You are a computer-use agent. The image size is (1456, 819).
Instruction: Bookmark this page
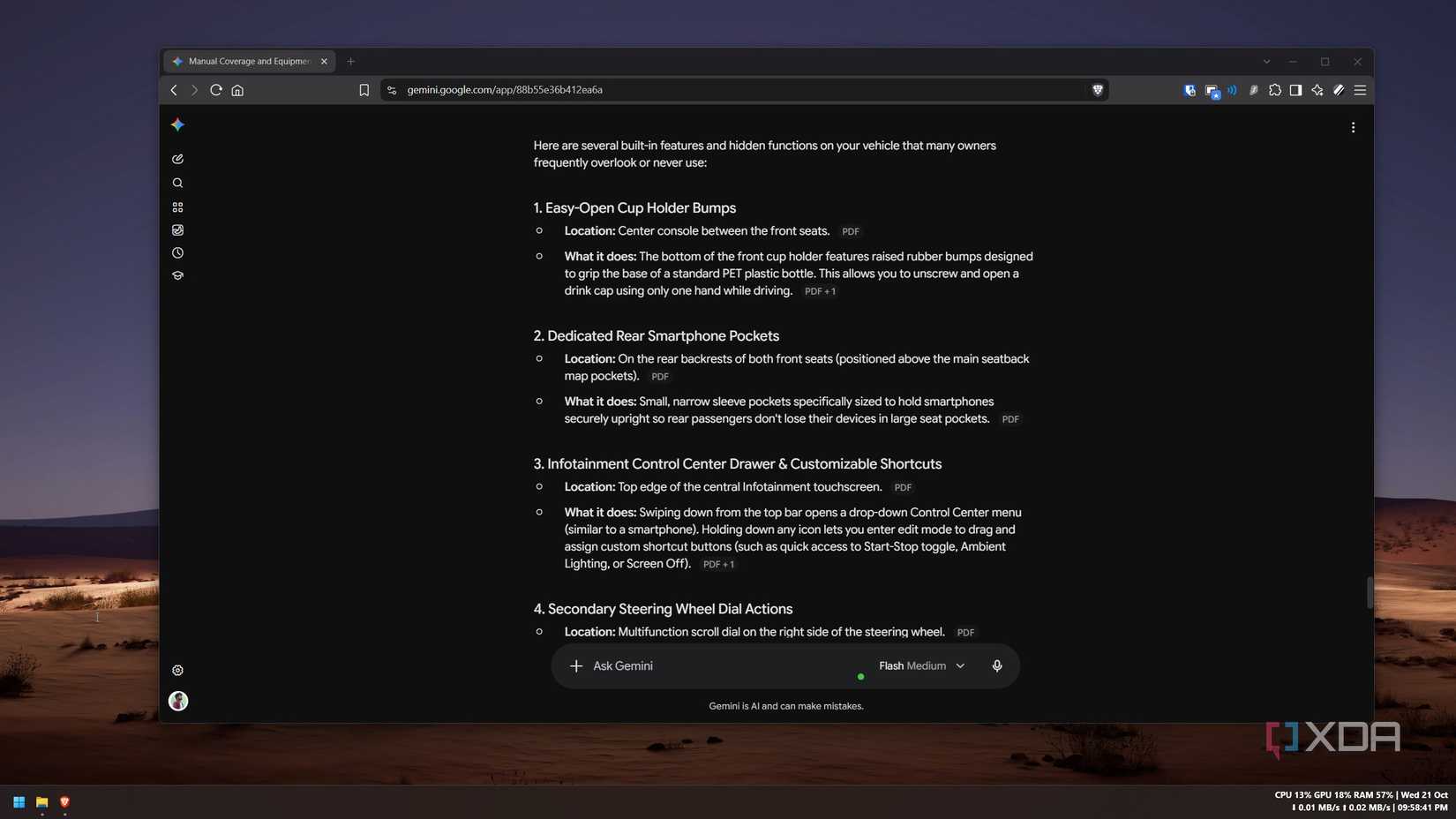[364, 90]
